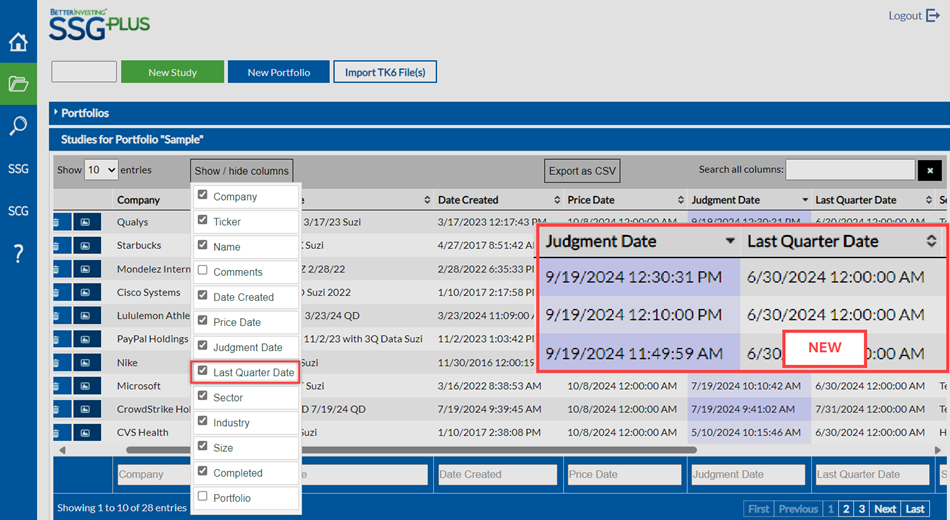950x520 pixels.
Task: Toggle the Last Quarter Date checkbox
Action: click(x=202, y=371)
